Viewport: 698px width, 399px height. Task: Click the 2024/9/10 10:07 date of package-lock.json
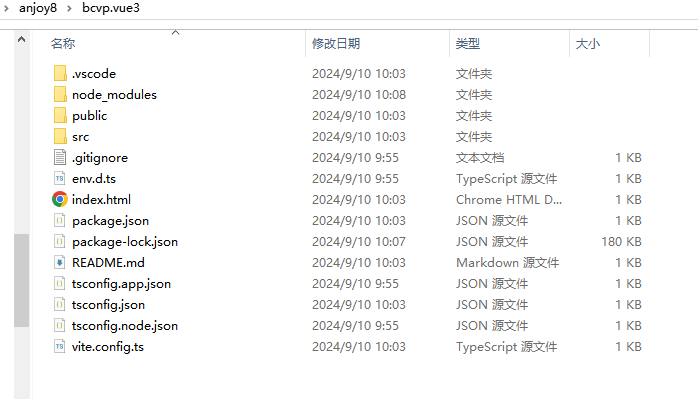pos(359,241)
